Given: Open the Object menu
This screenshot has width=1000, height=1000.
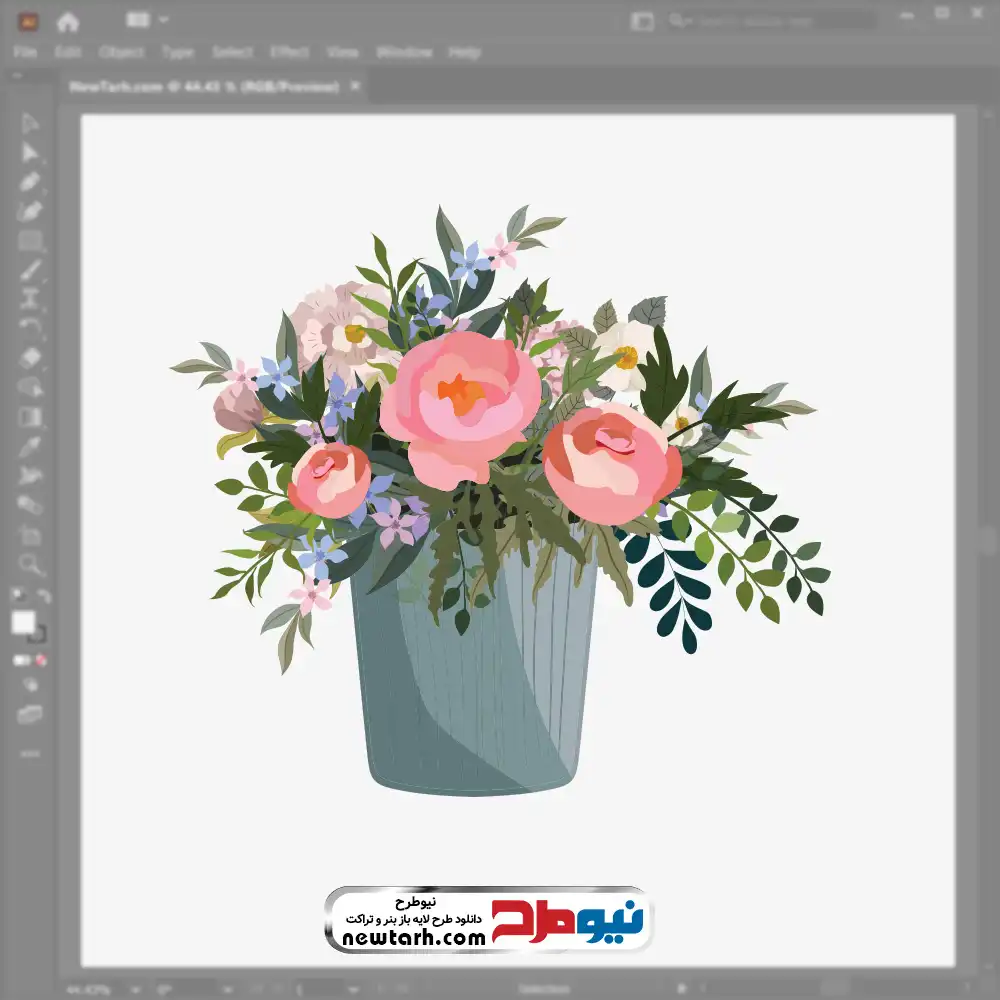Looking at the screenshot, I should [121, 52].
